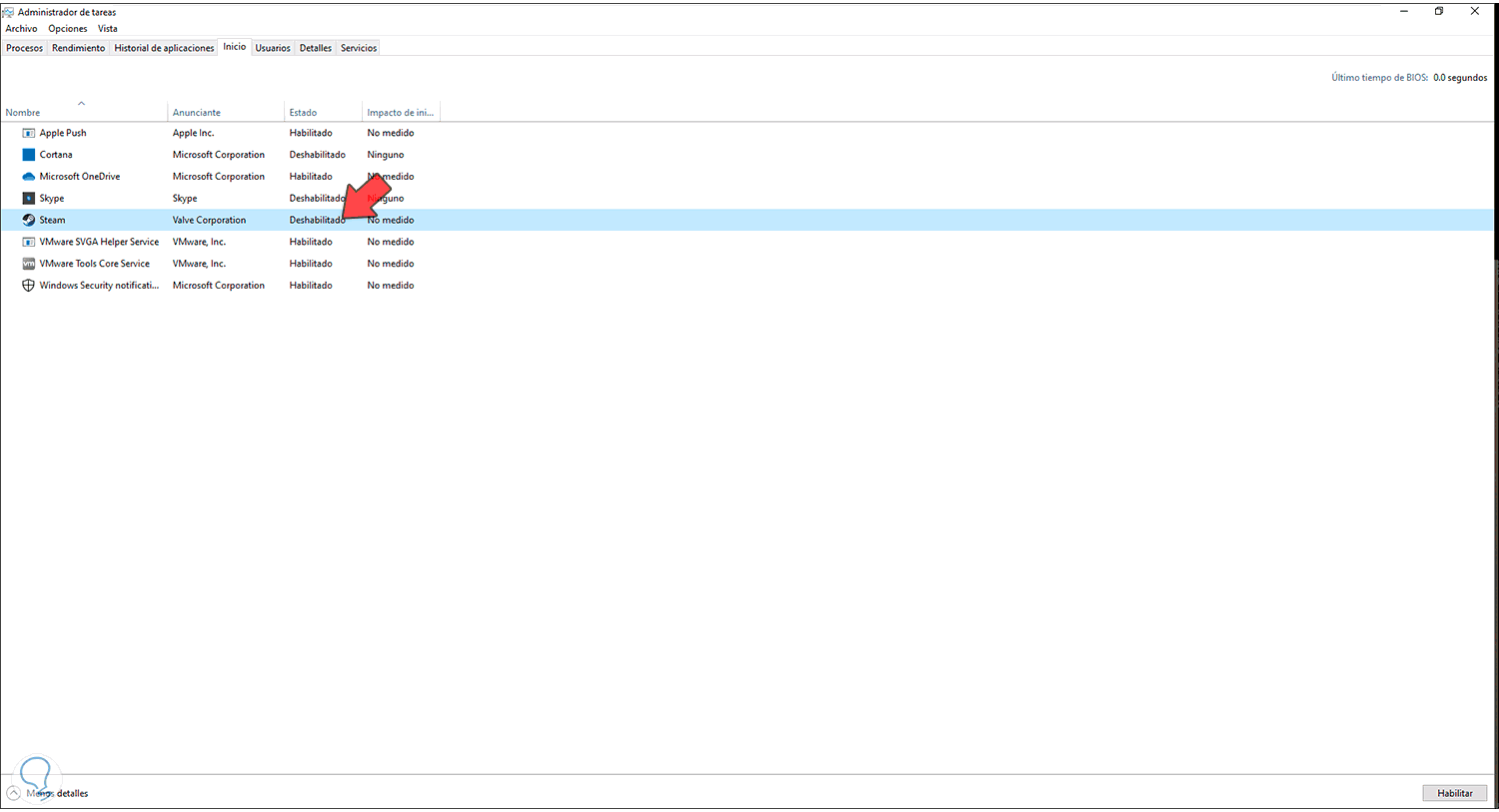1499x812 pixels.
Task: Click Habilitado status in the OneDrive row
Action: pos(311,177)
